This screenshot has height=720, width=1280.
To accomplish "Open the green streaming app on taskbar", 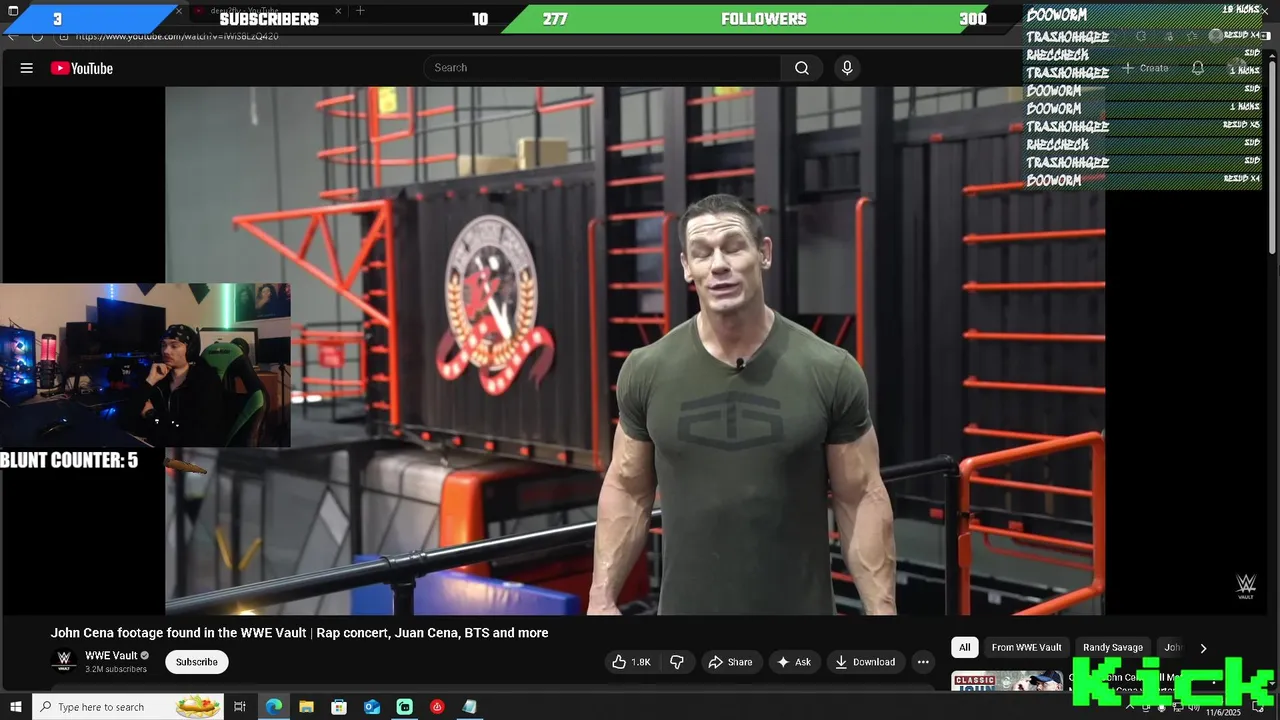I will [404, 707].
